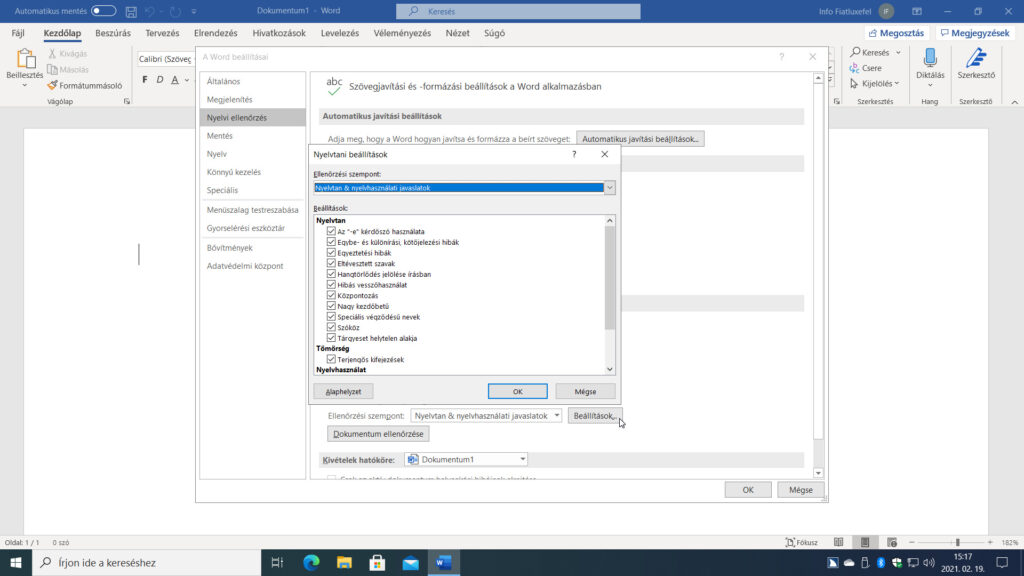Viewport: 1024px width, 576px height.
Task: Collapse the ribbon with the chevron
Action: (1014, 102)
